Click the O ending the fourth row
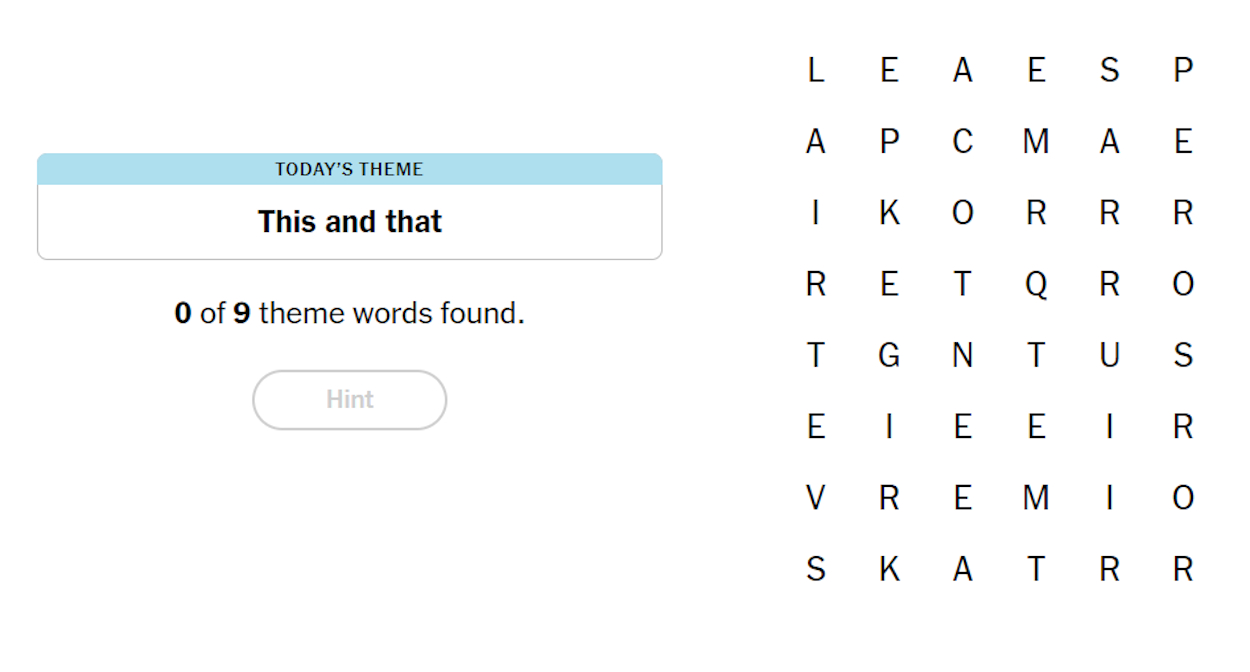This screenshot has height=672, width=1250. pos(1183,284)
